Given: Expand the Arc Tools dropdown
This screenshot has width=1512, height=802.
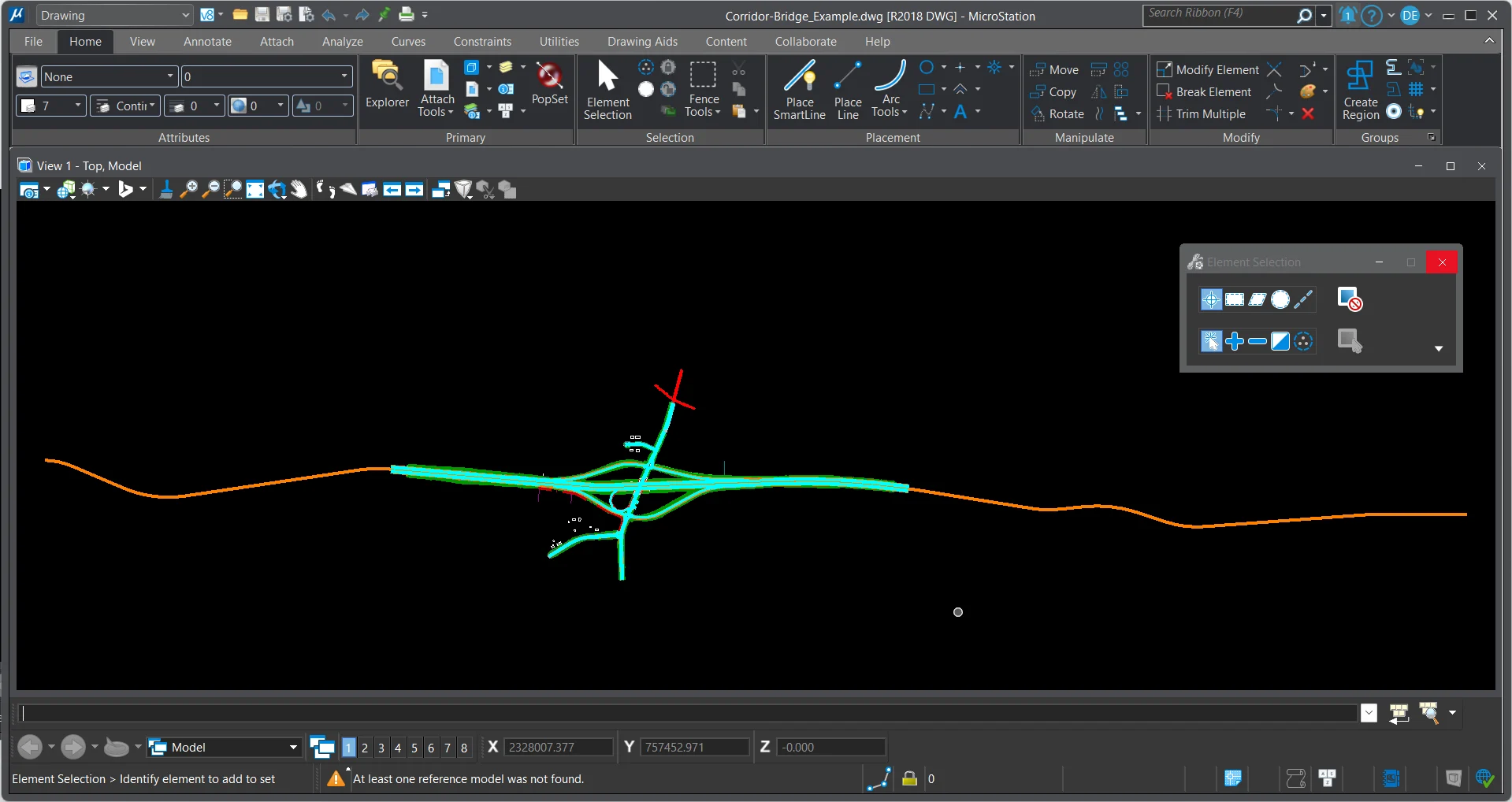Looking at the screenshot, I should pos(890,106).
